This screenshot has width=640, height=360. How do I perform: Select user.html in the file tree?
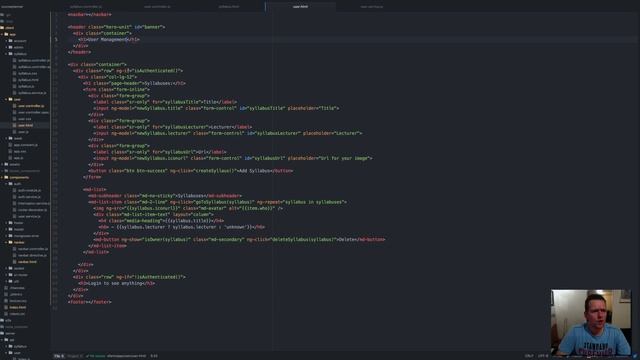point(25,125)
